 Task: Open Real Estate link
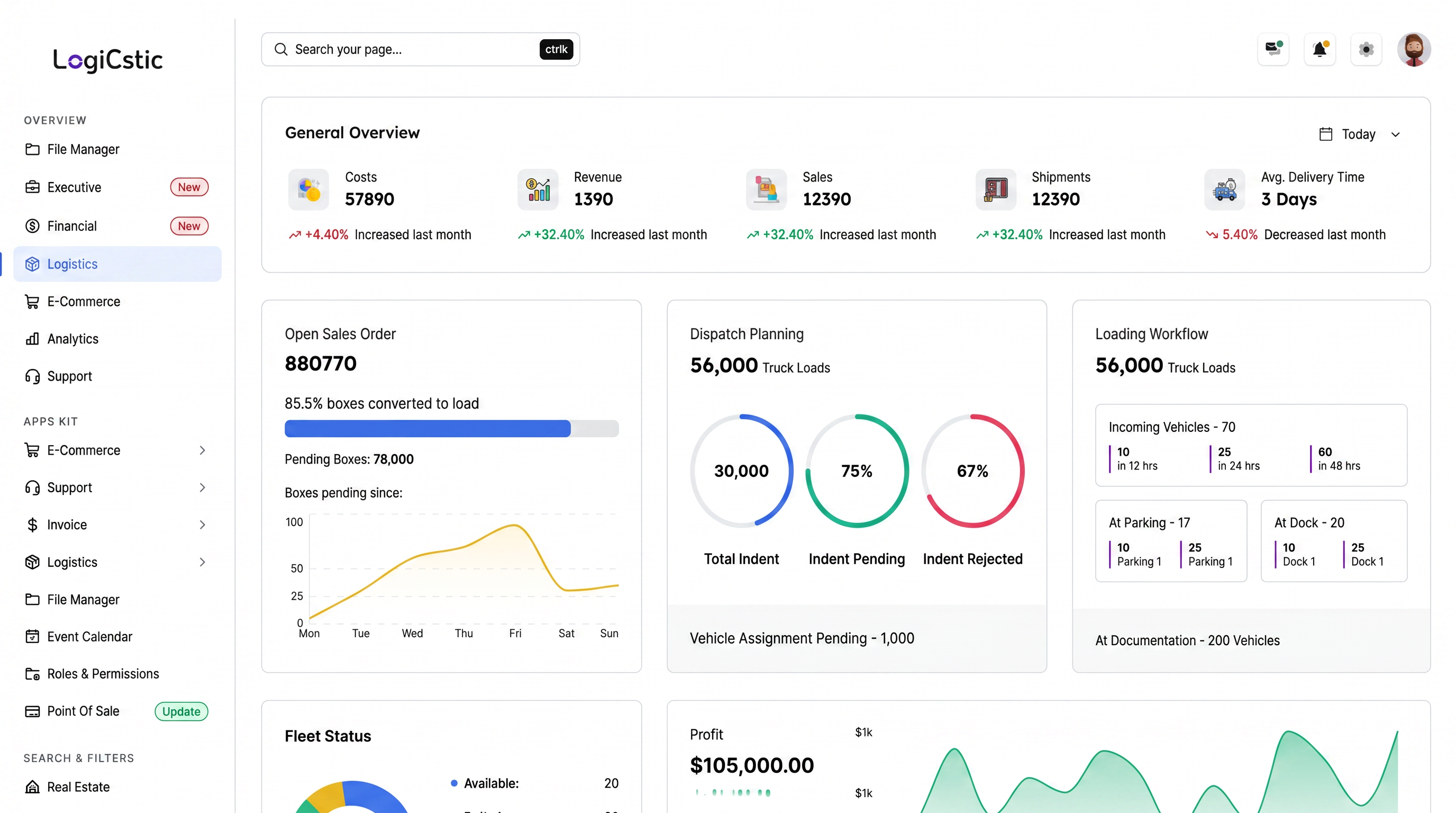117,787
